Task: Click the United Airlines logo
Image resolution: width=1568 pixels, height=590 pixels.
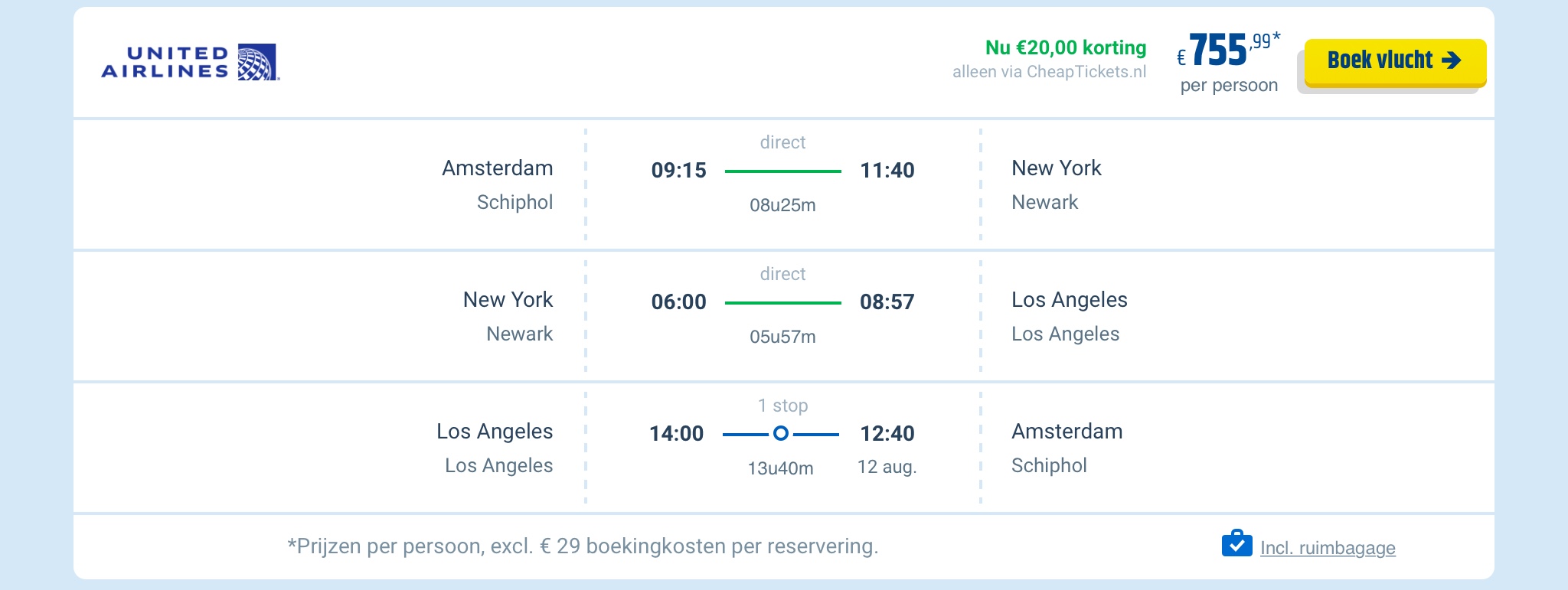Action: (x=190, y=63)
